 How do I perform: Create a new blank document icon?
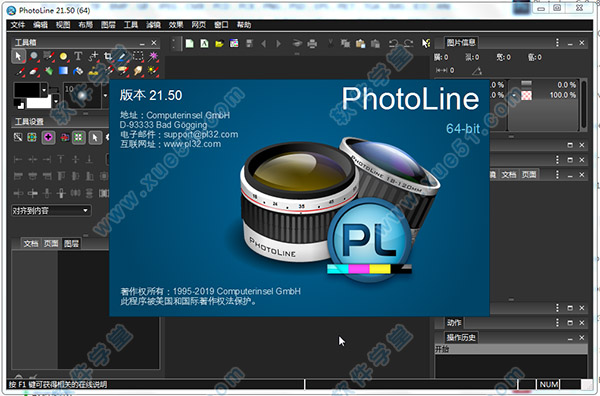pos(189,43)
